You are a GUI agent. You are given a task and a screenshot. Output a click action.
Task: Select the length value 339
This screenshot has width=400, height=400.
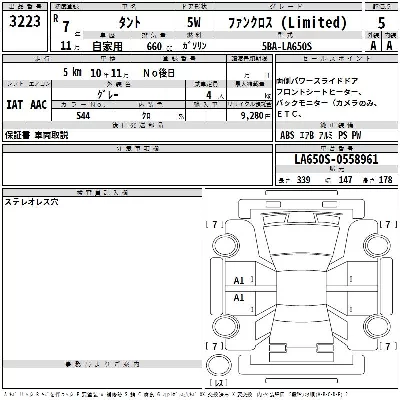pos(303,180)
